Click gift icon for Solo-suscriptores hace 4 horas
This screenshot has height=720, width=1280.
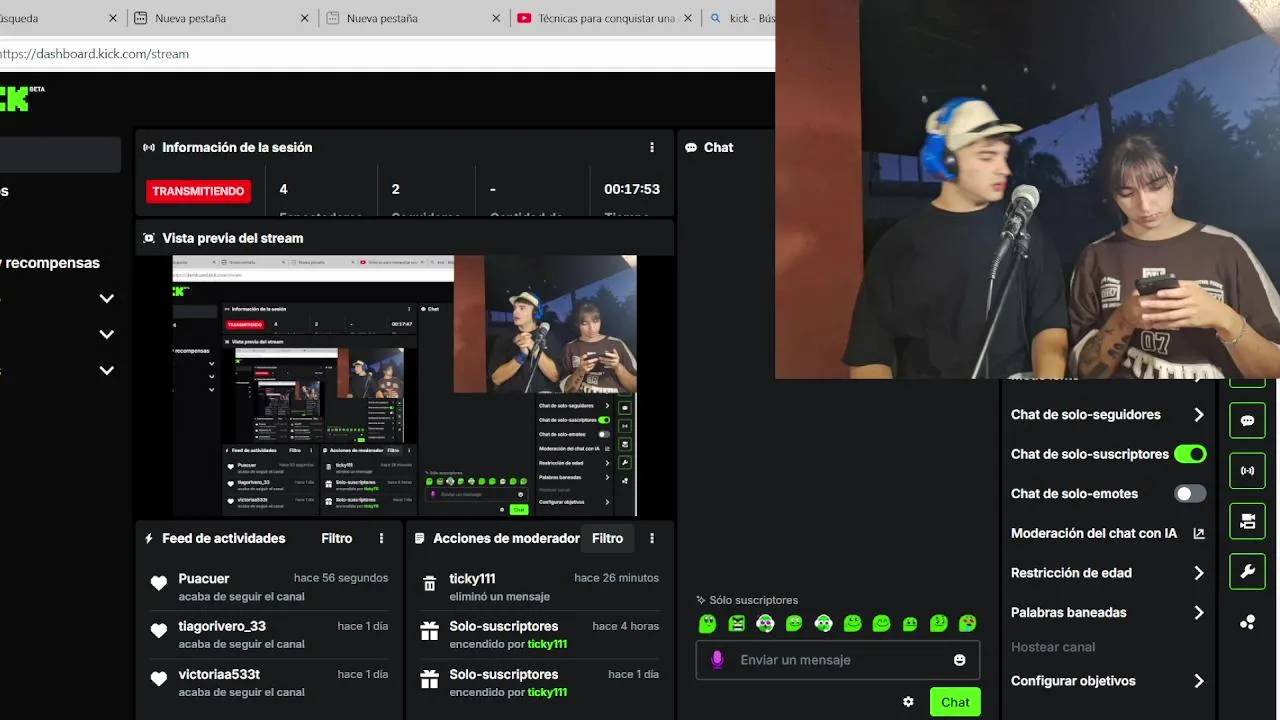click(x=429, y=631)
